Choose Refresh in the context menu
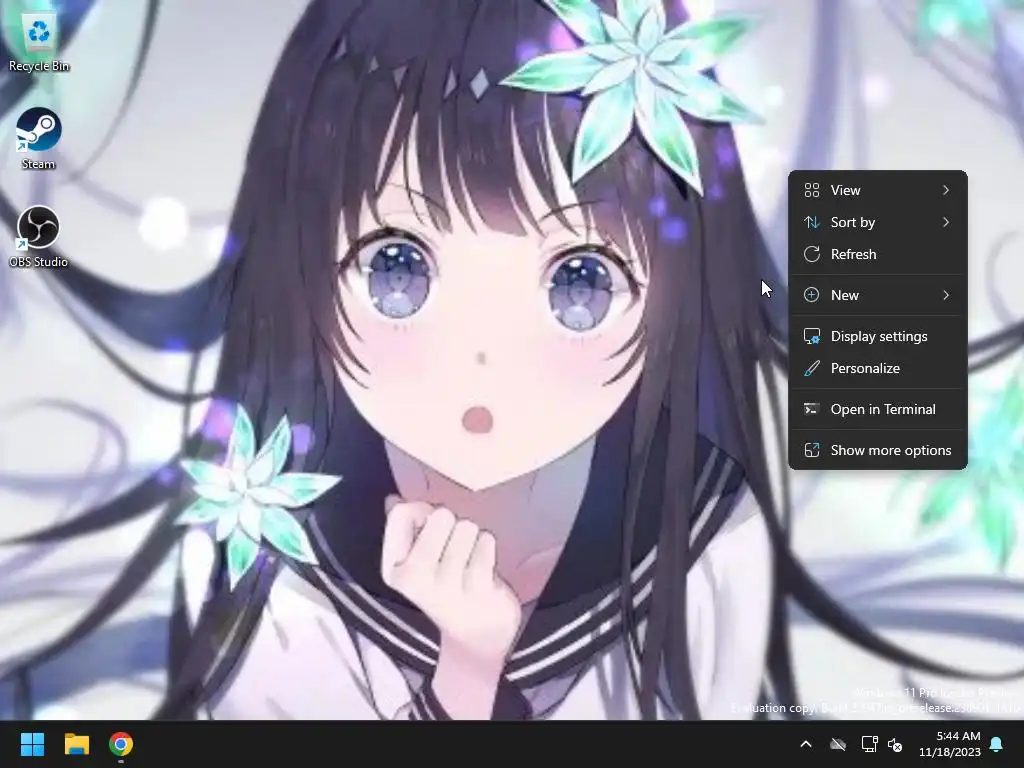This screenshot has width=1024, height=768. (878, 254)
